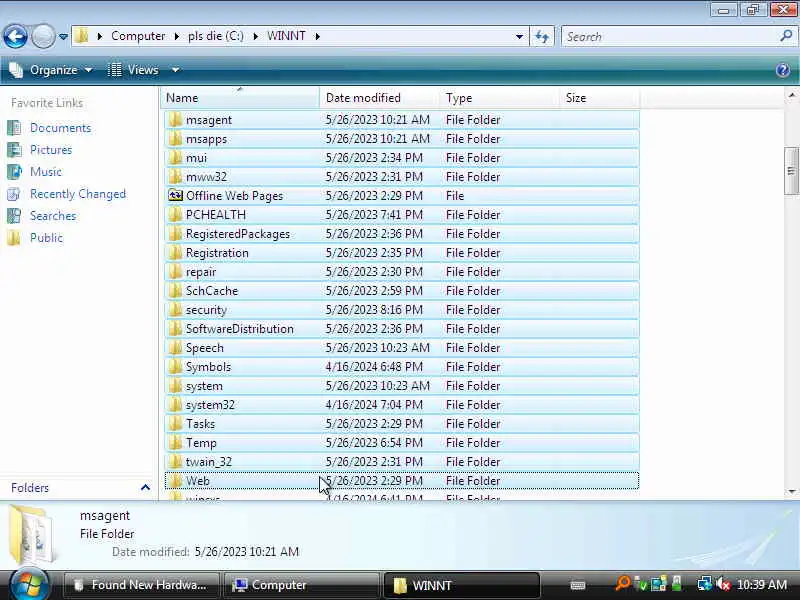Select the Offline Web Pages icon
Screen dimensions: 800x600
coord(175,196)
